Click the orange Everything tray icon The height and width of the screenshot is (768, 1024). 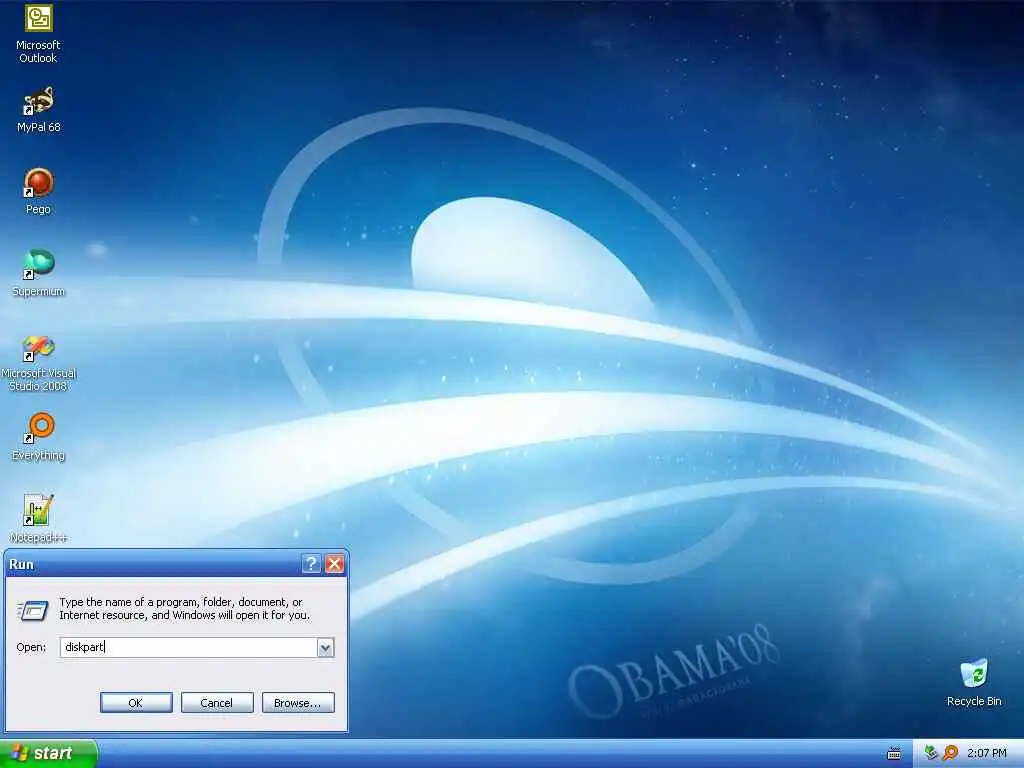click(950, 754)
